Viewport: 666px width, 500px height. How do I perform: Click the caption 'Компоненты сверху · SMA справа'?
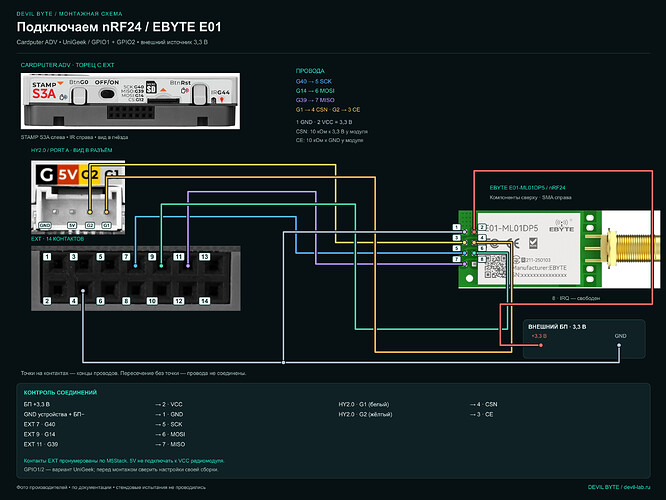pos(530,197)
